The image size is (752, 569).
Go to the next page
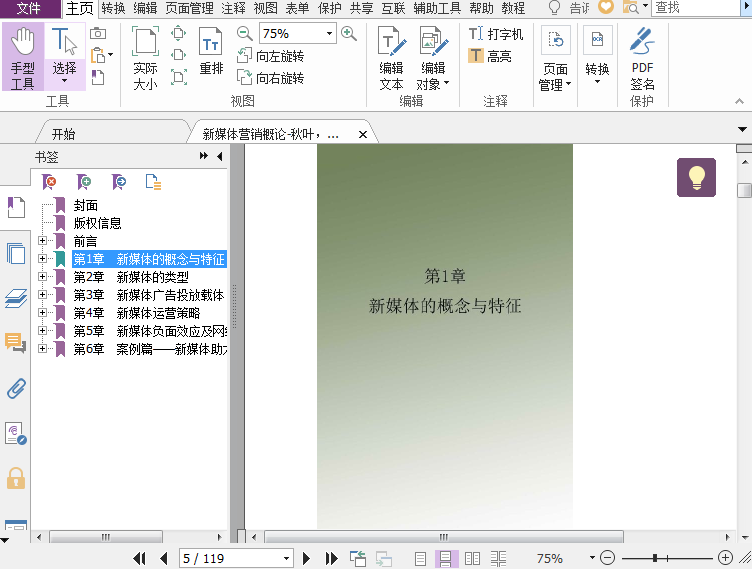click(306, 558)
